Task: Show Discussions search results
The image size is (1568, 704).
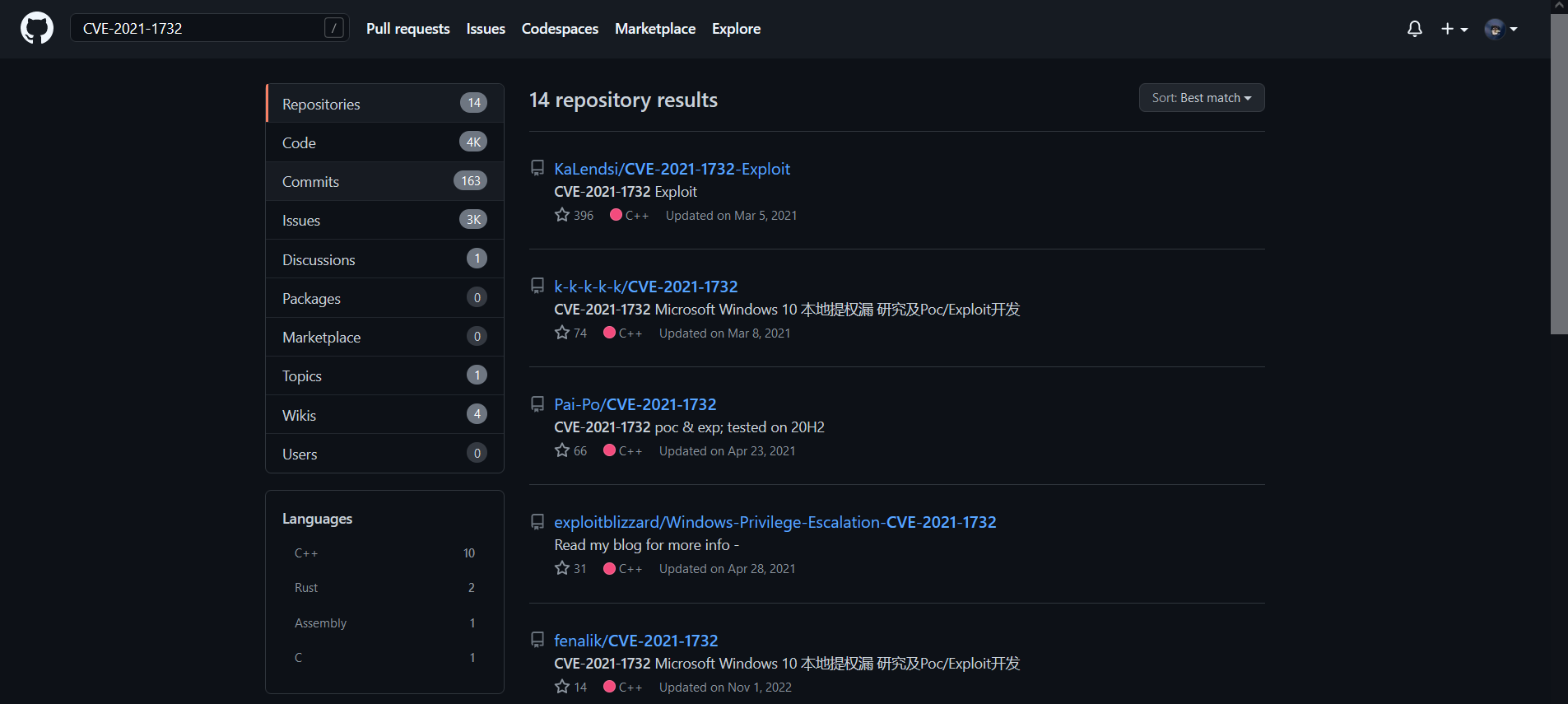Action: pos(384,259)
